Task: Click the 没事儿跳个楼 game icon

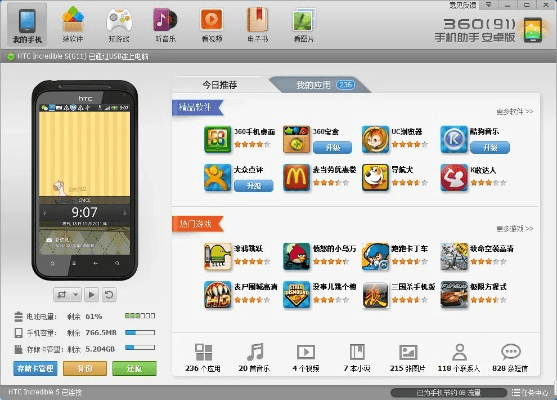Action: 296,294
